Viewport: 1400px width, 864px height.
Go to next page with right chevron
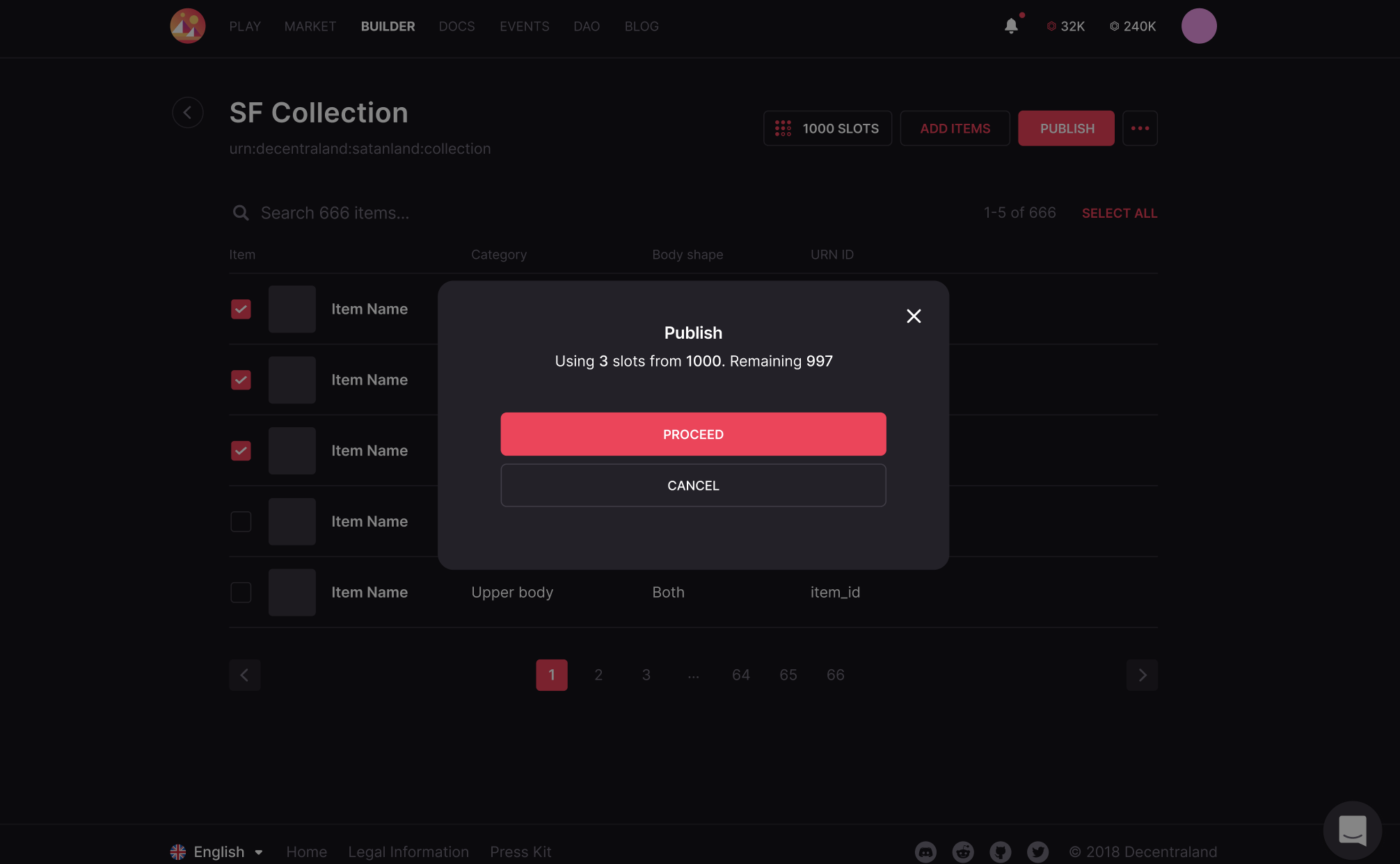[1142, 675]
